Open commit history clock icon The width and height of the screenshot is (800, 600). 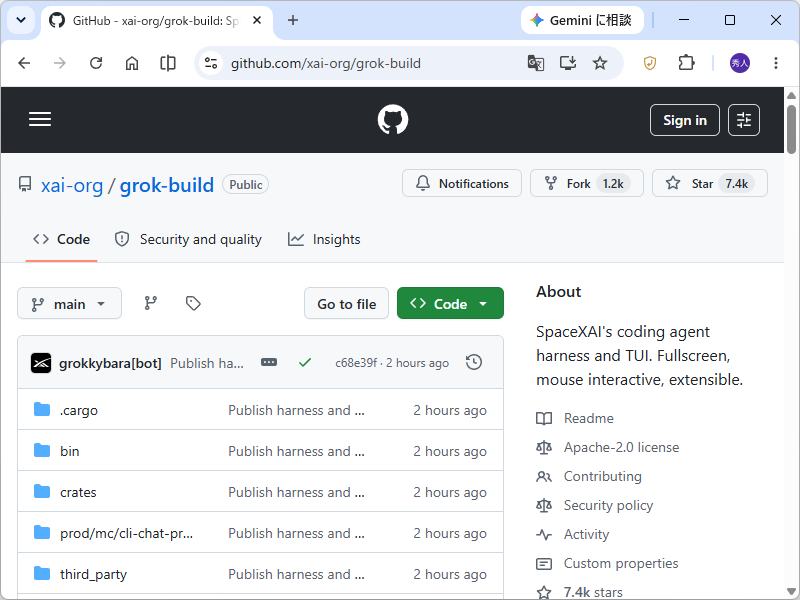point(474,362)
